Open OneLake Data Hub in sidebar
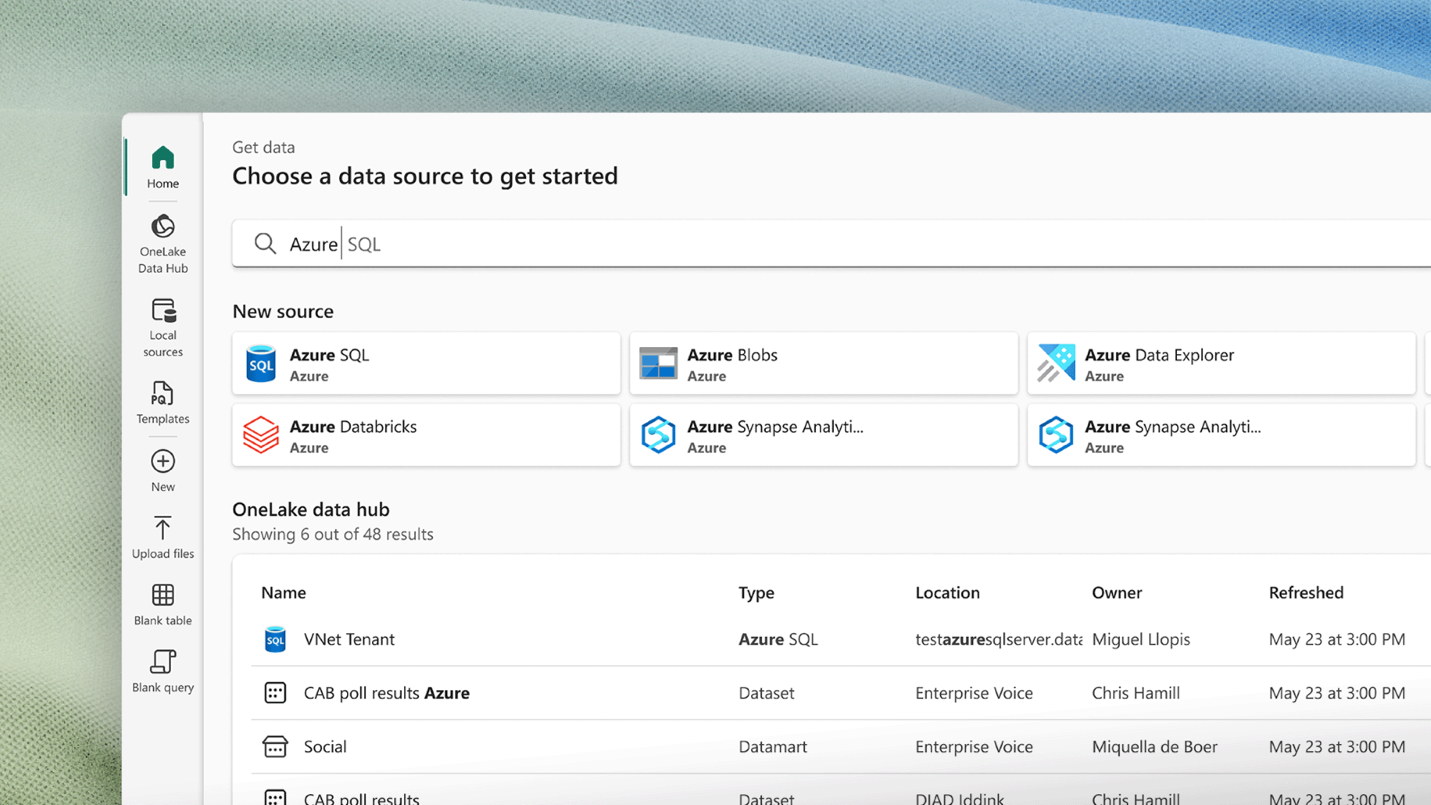The image size is (1431, 805). [163, 243]
